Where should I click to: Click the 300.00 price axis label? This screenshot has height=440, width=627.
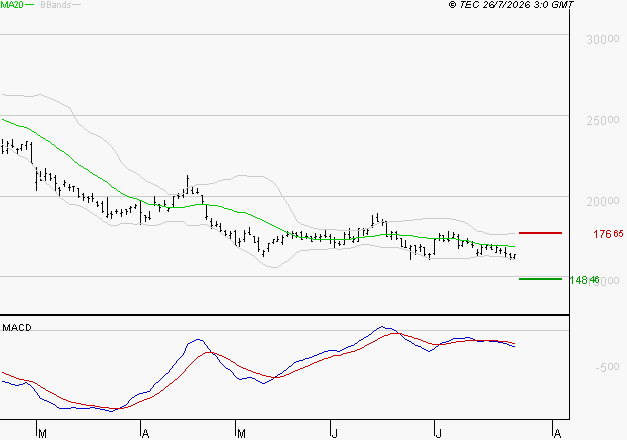coord(603,39)
